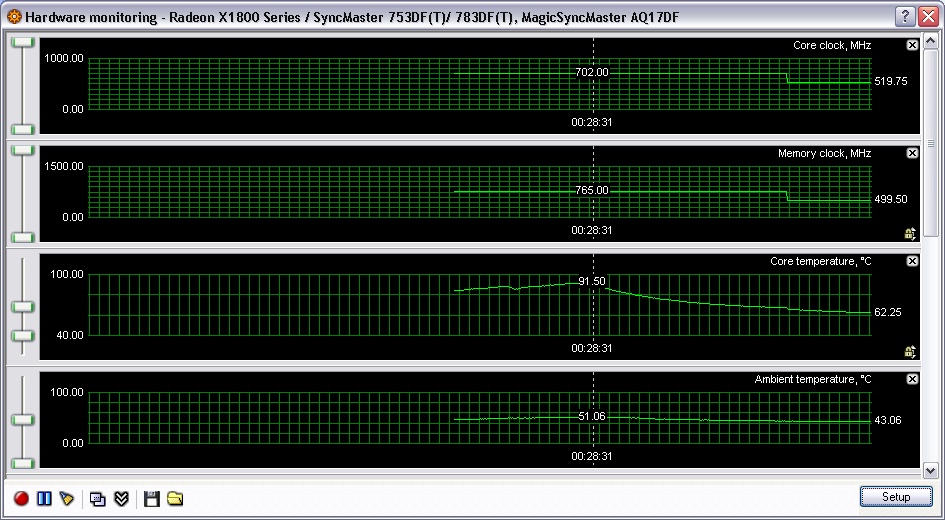
Task: Close the Core temperature graph
Action: [x=912, y=261]
